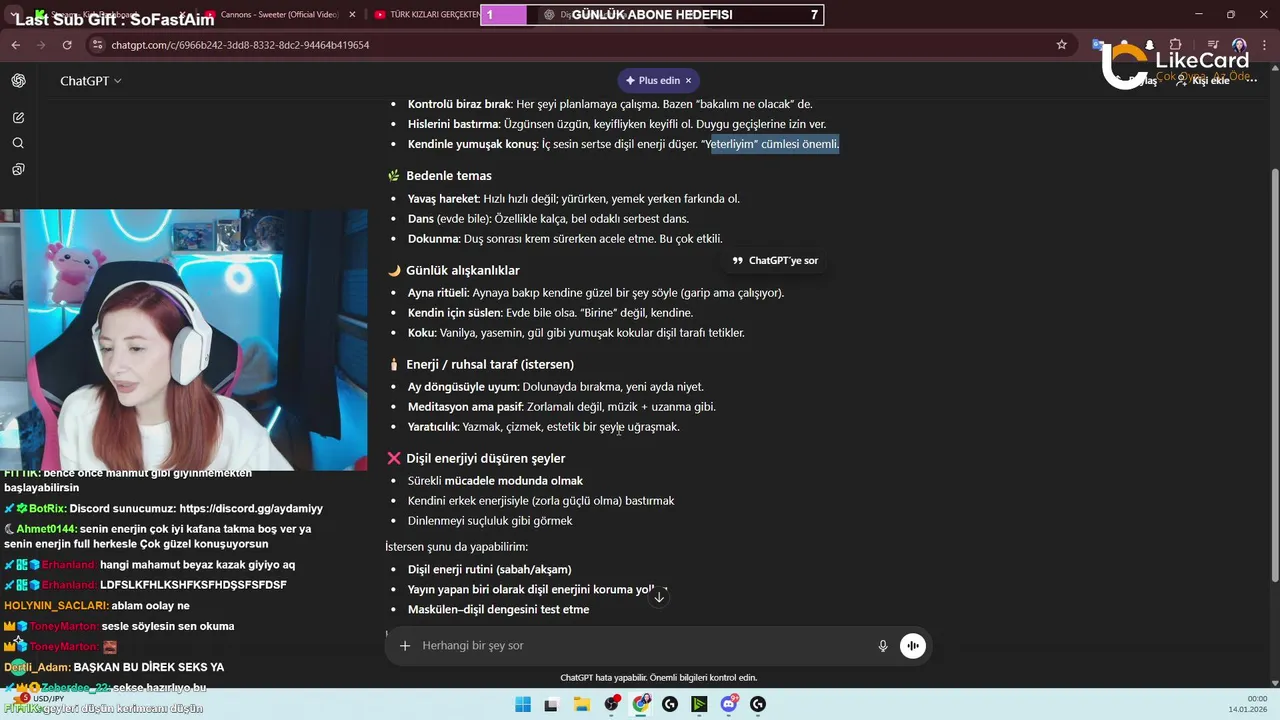
Task: Click the bullet starting with Kontrolü biraz bırak
Action: pos(610,104)
